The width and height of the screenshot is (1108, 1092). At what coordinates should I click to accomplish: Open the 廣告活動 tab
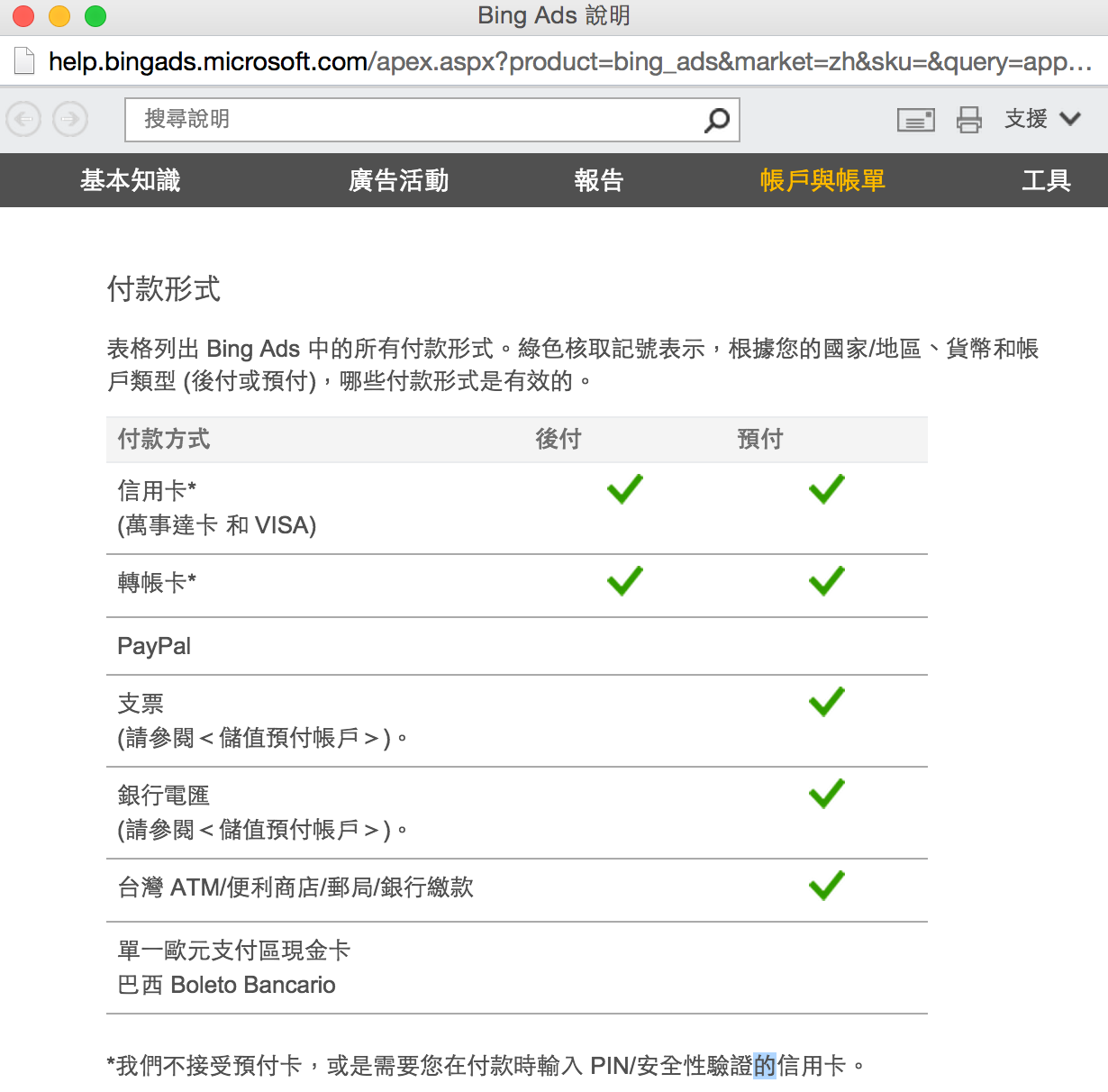point(399,180)
